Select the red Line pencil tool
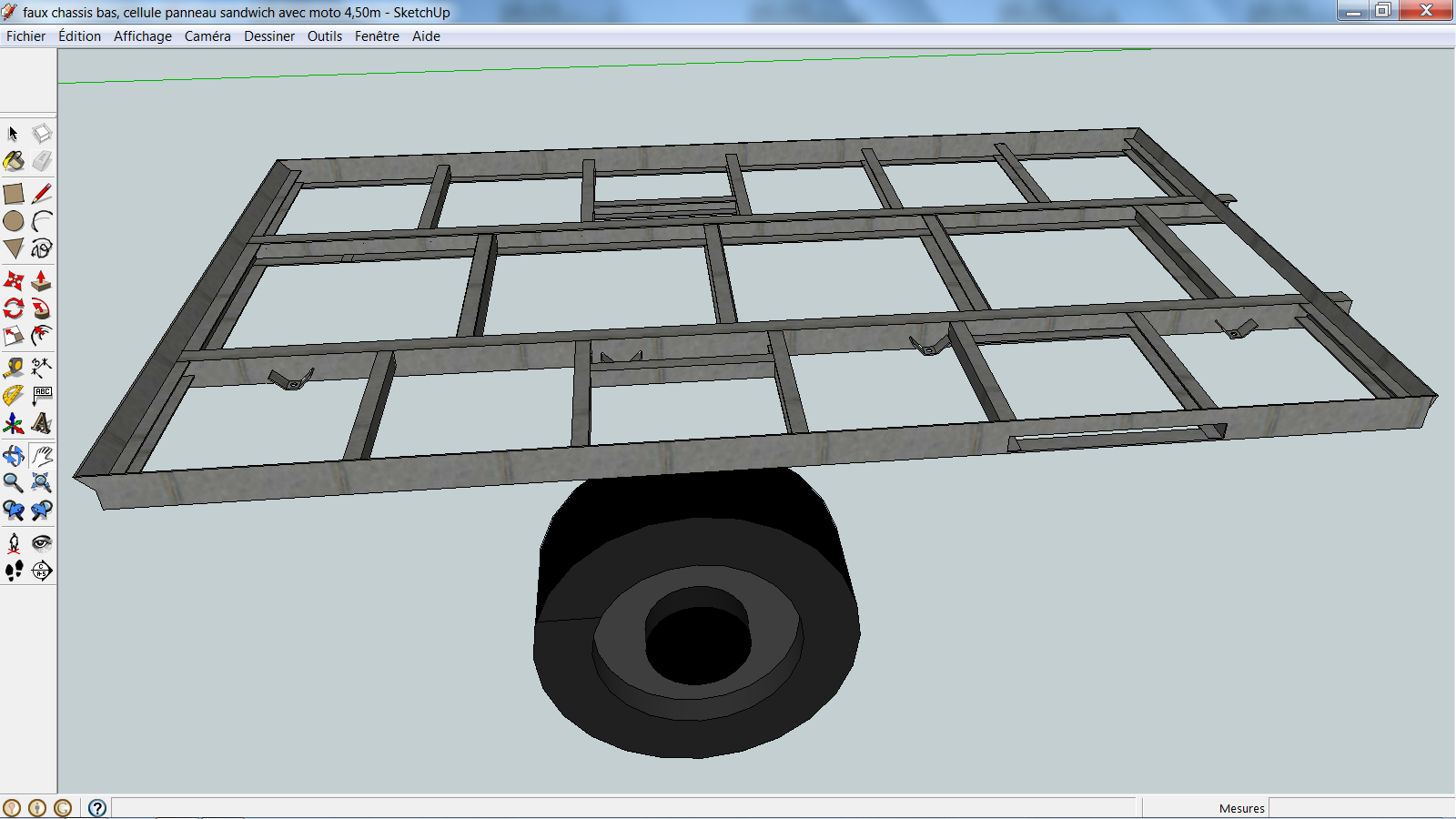 point(41,194)
